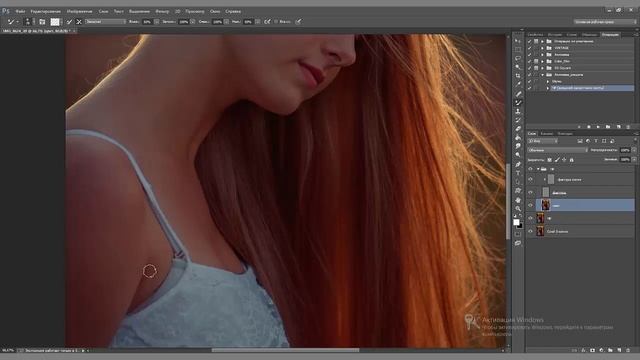Image resolution: width=640 pixels, height=360 pixels.
Task: Click the background color swatch
Action: click(520, 225)
